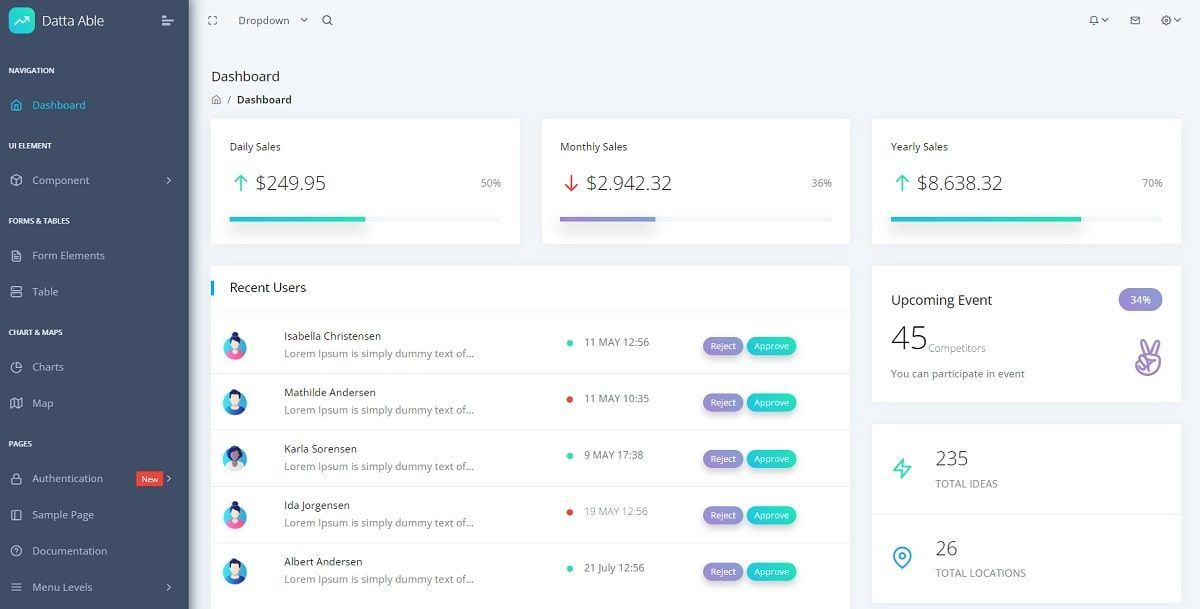Approve Isabella Christensen's request
Viewport: 1200px width, 609px height.
(x=771, y=346)
